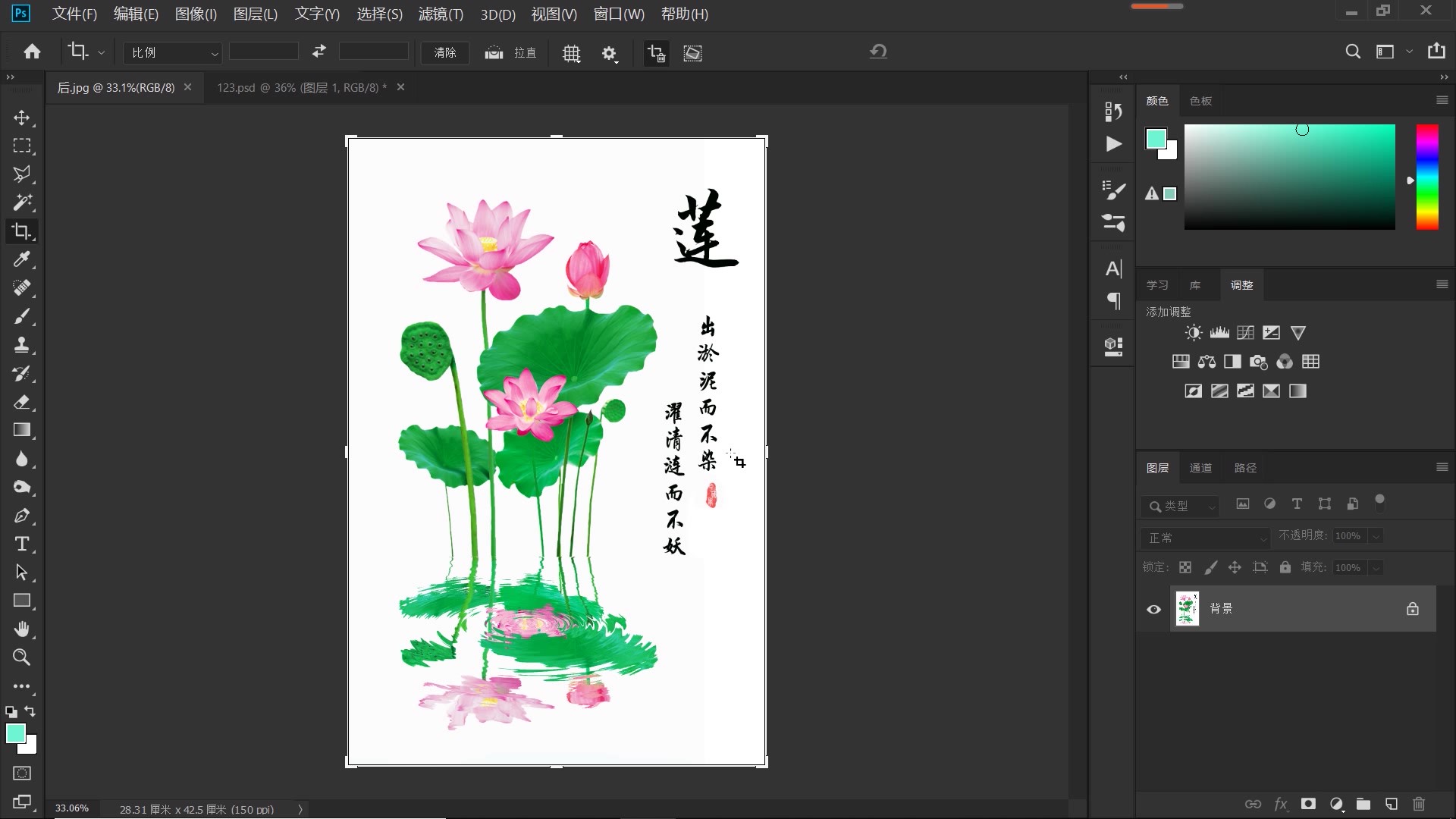Toggle lock all on the layer
This screenshot has width=1456, height=819.
(1285, 567)
